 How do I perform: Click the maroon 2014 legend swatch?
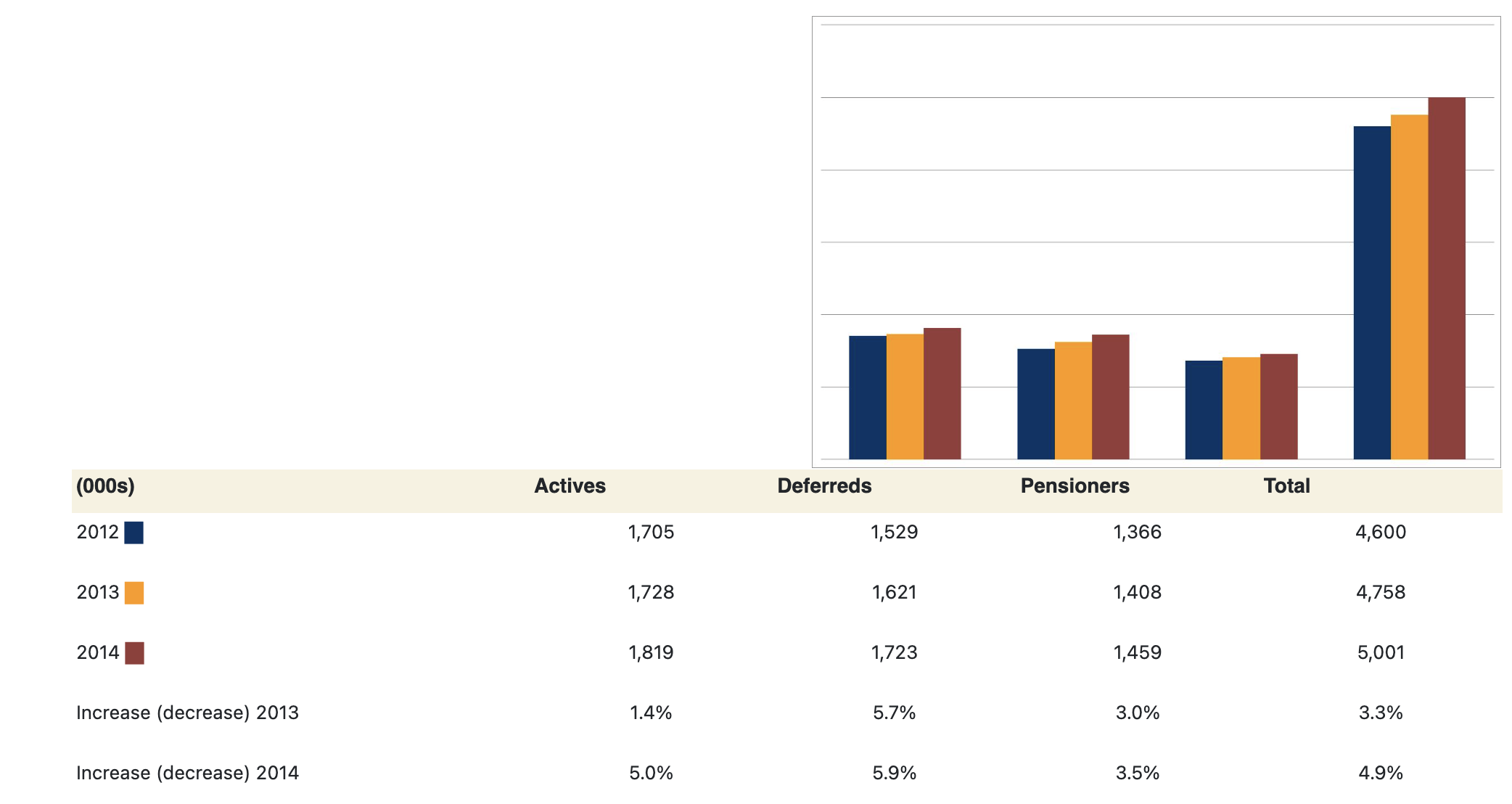[134, 653]
